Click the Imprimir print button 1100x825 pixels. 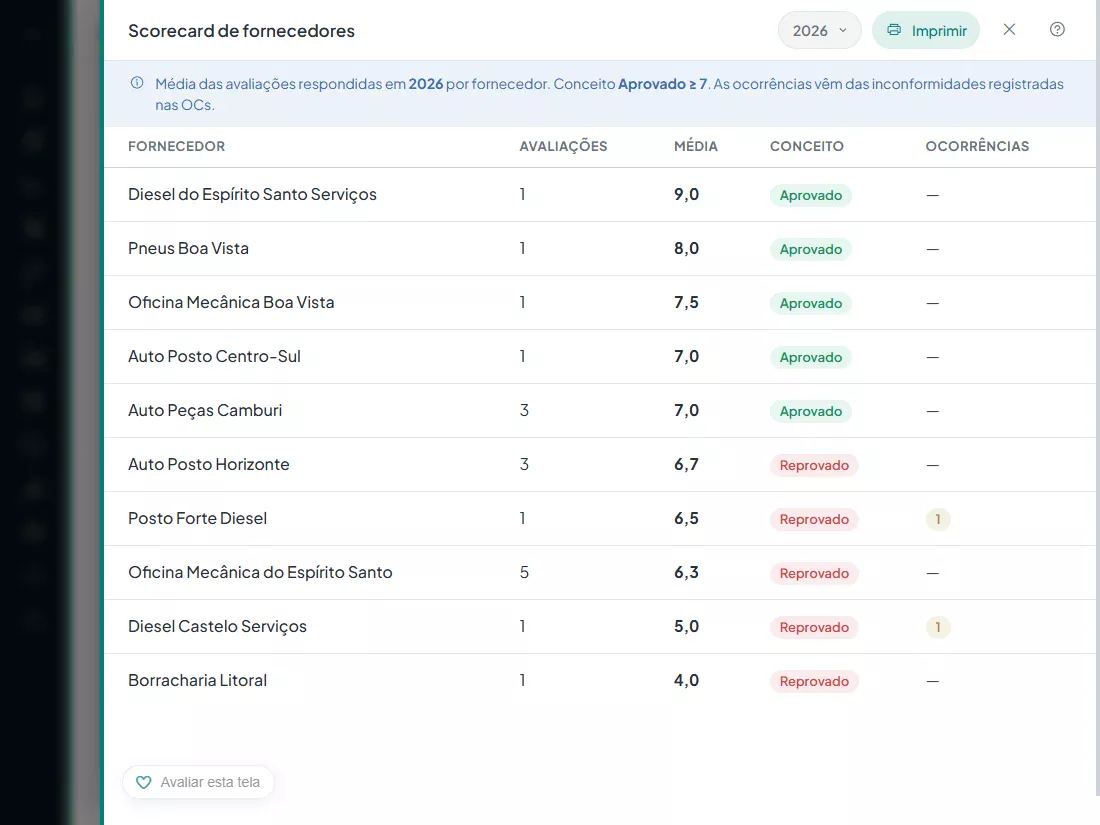coord(925,30)
